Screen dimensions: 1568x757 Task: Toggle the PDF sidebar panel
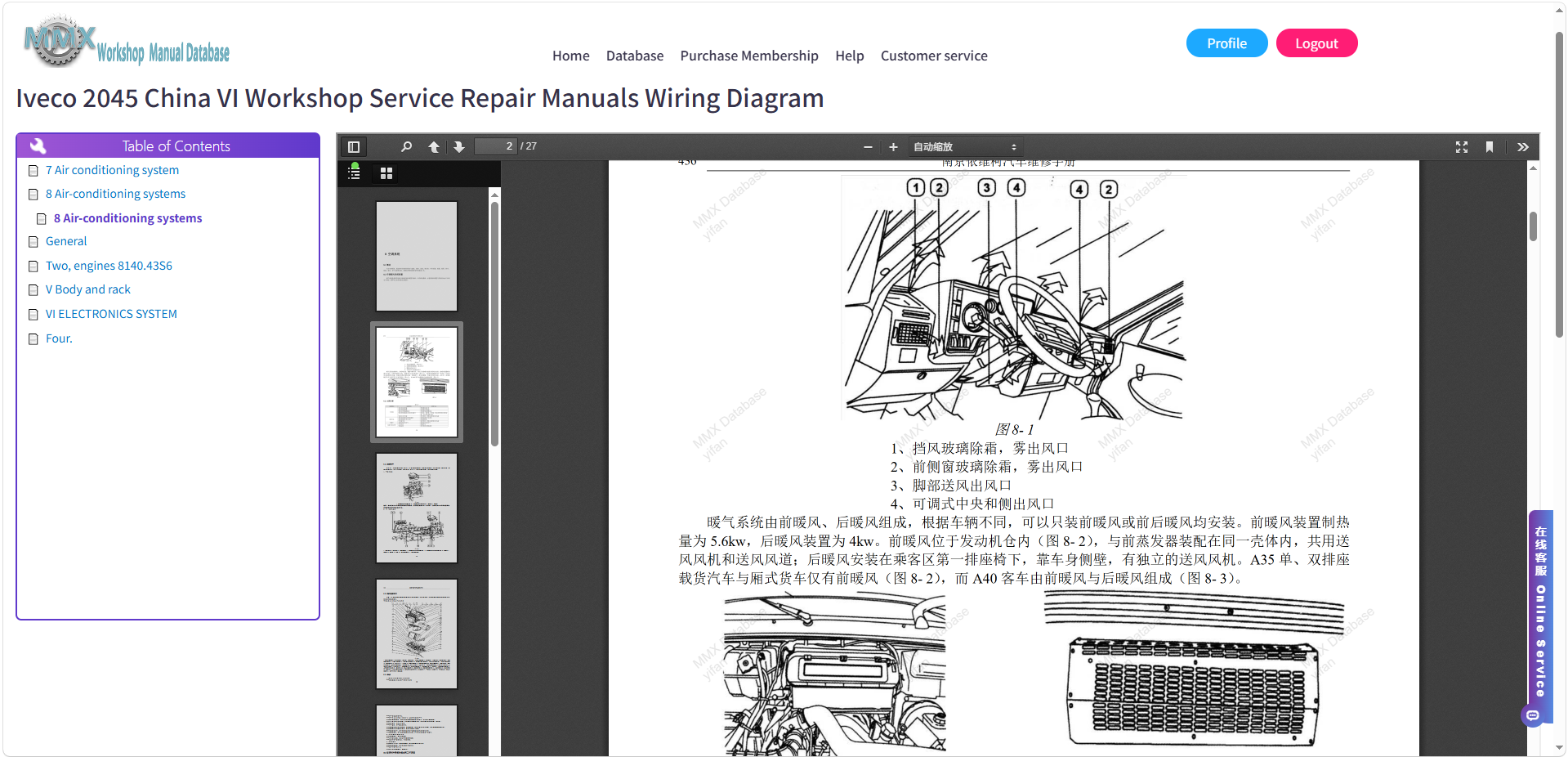pos(354,147)
